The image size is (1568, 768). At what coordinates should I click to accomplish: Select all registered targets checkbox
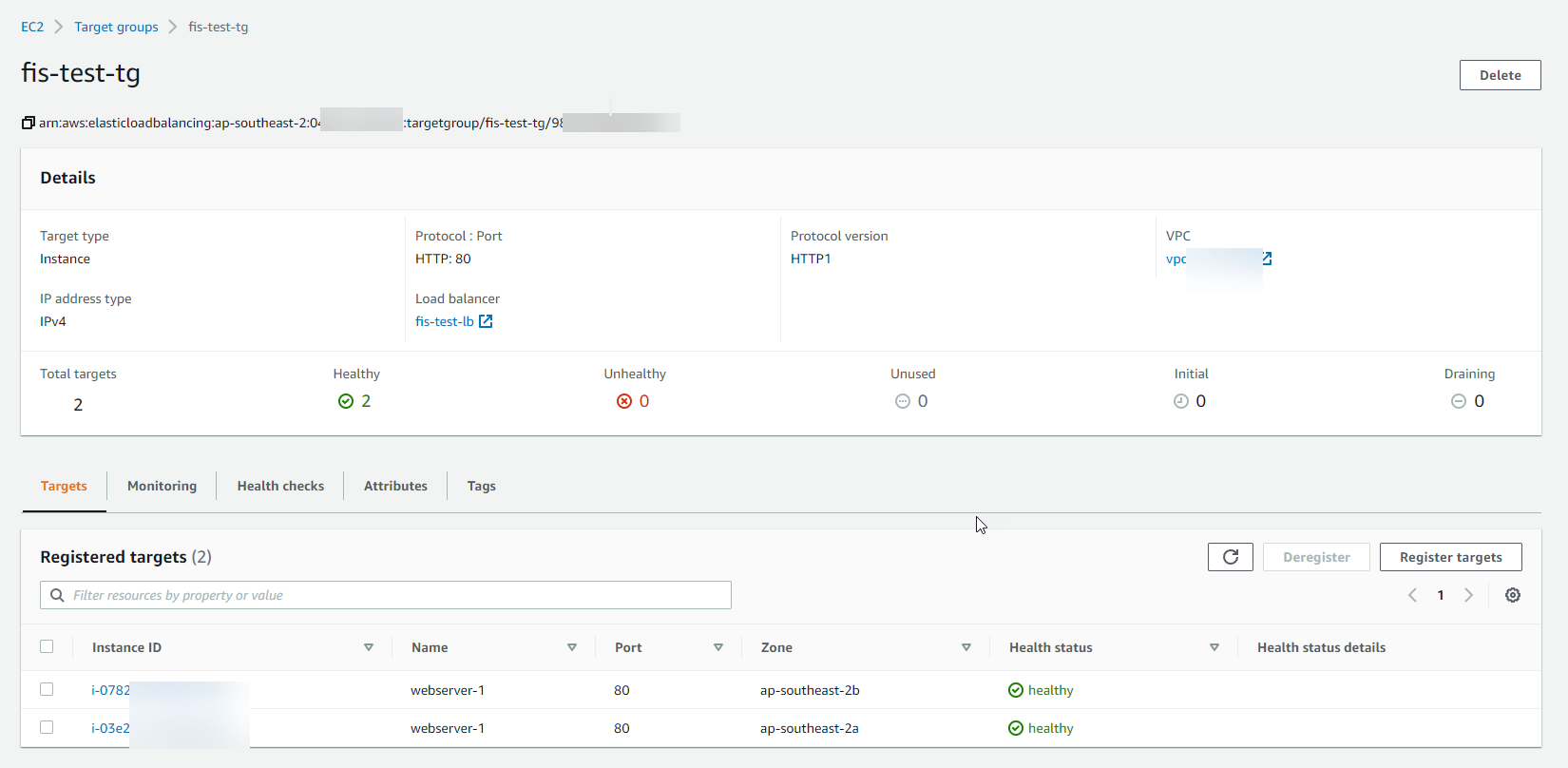point(47,646)
